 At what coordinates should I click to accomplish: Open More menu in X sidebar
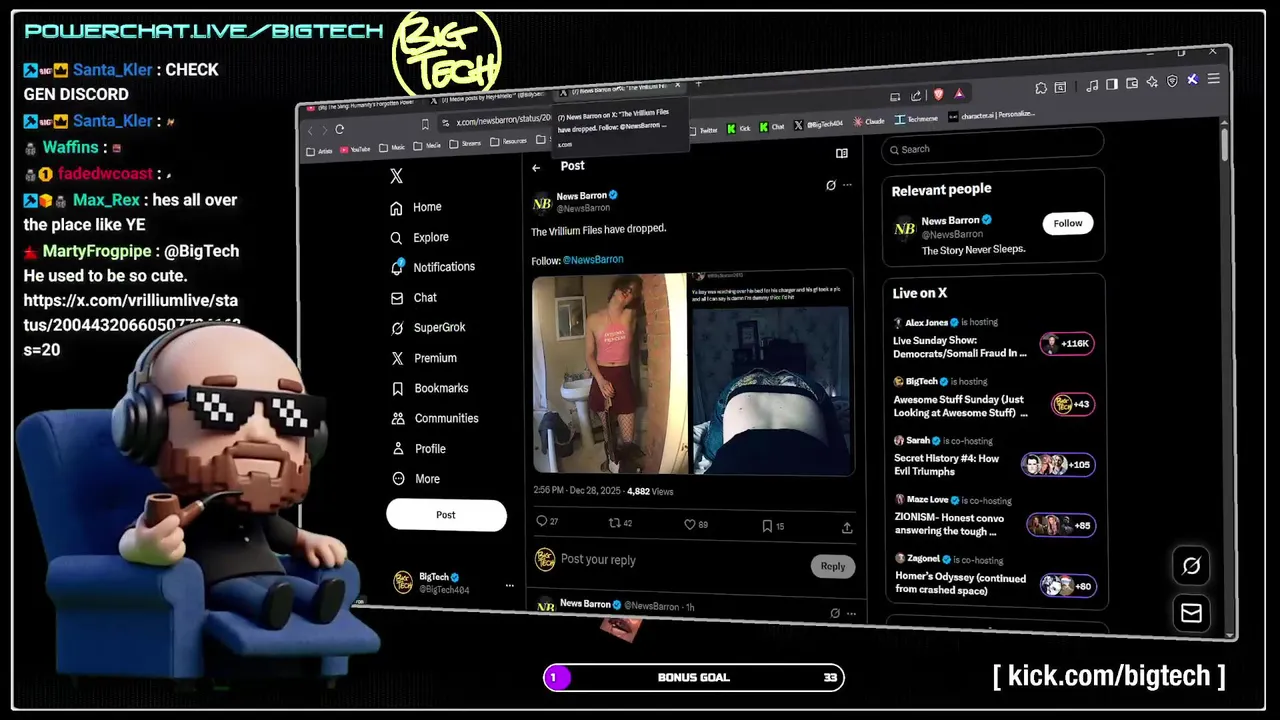[x=416, y=479]
